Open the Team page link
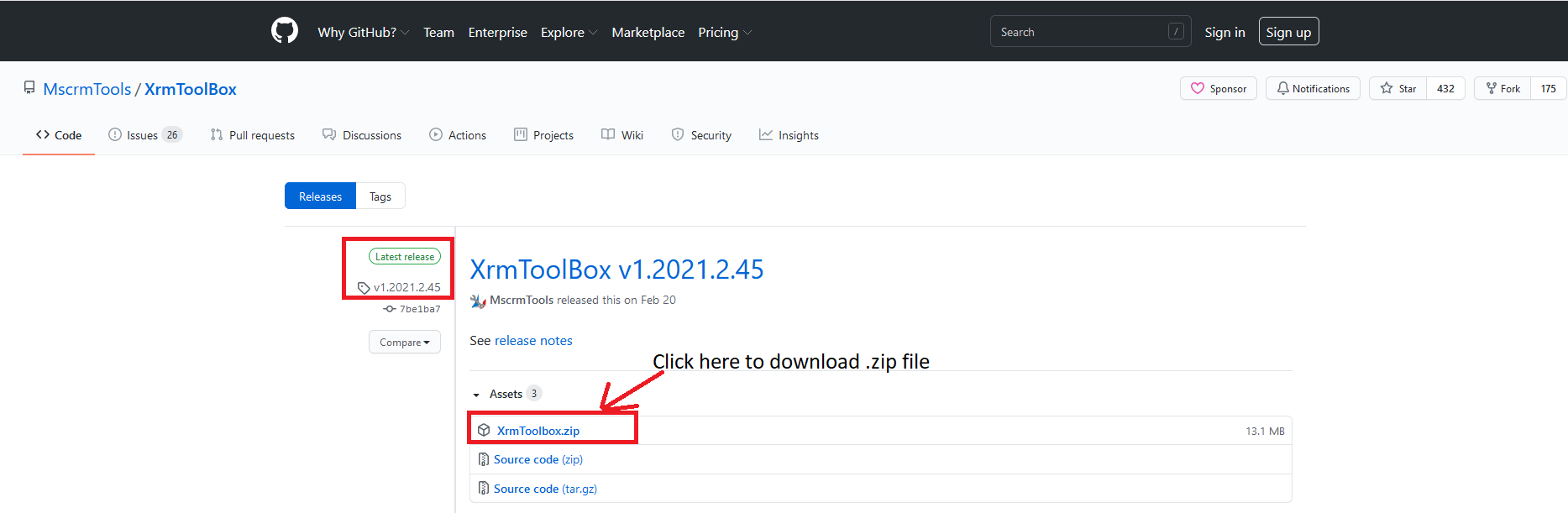The image size is (1568, 513). click(x=438, y=32)
